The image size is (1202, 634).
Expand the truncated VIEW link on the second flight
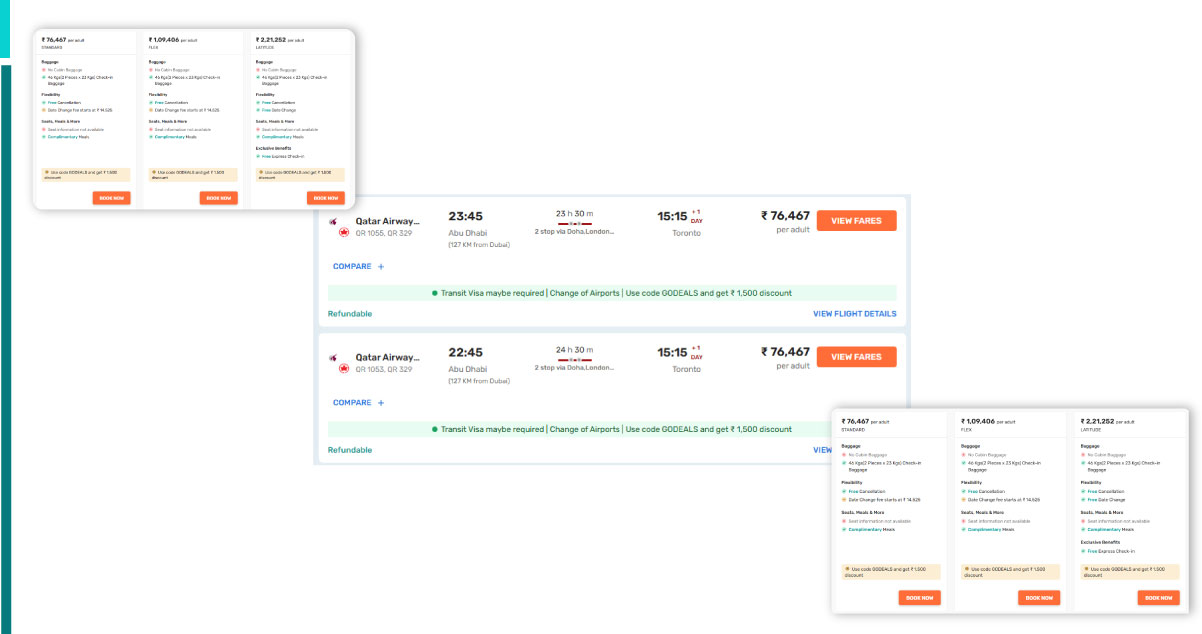tap(823, 450)
